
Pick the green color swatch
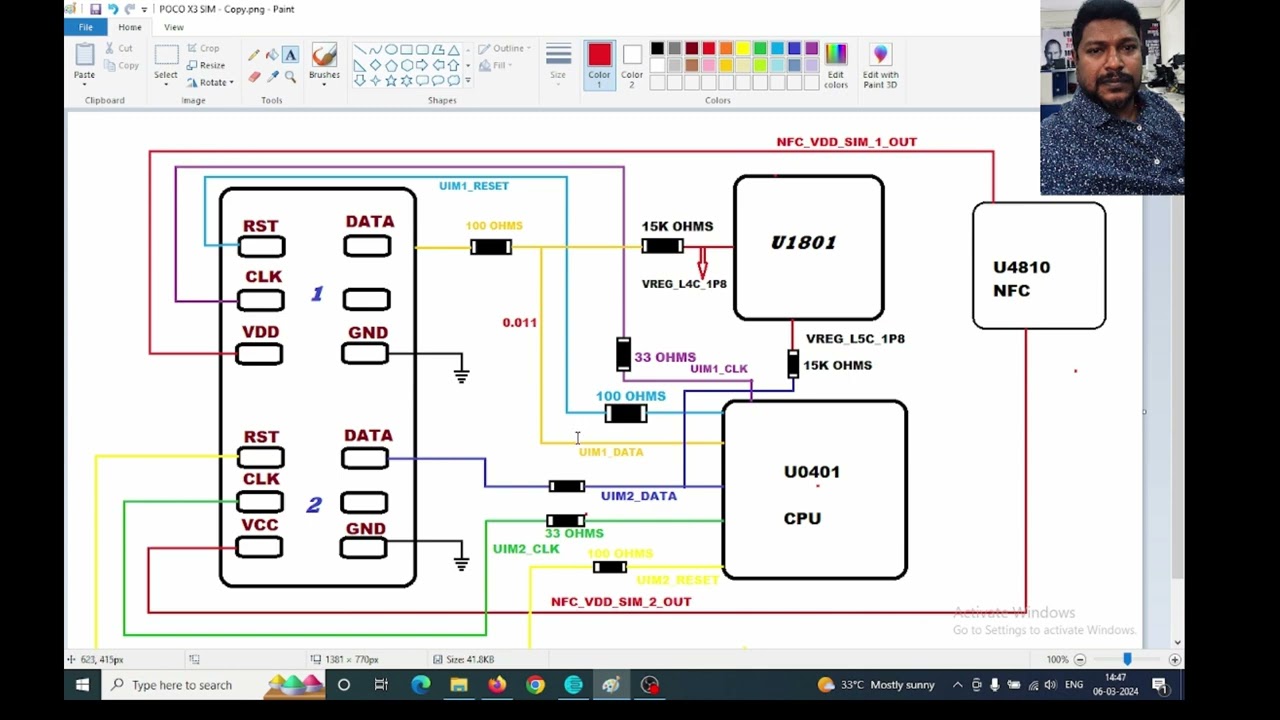click(760, 48)
